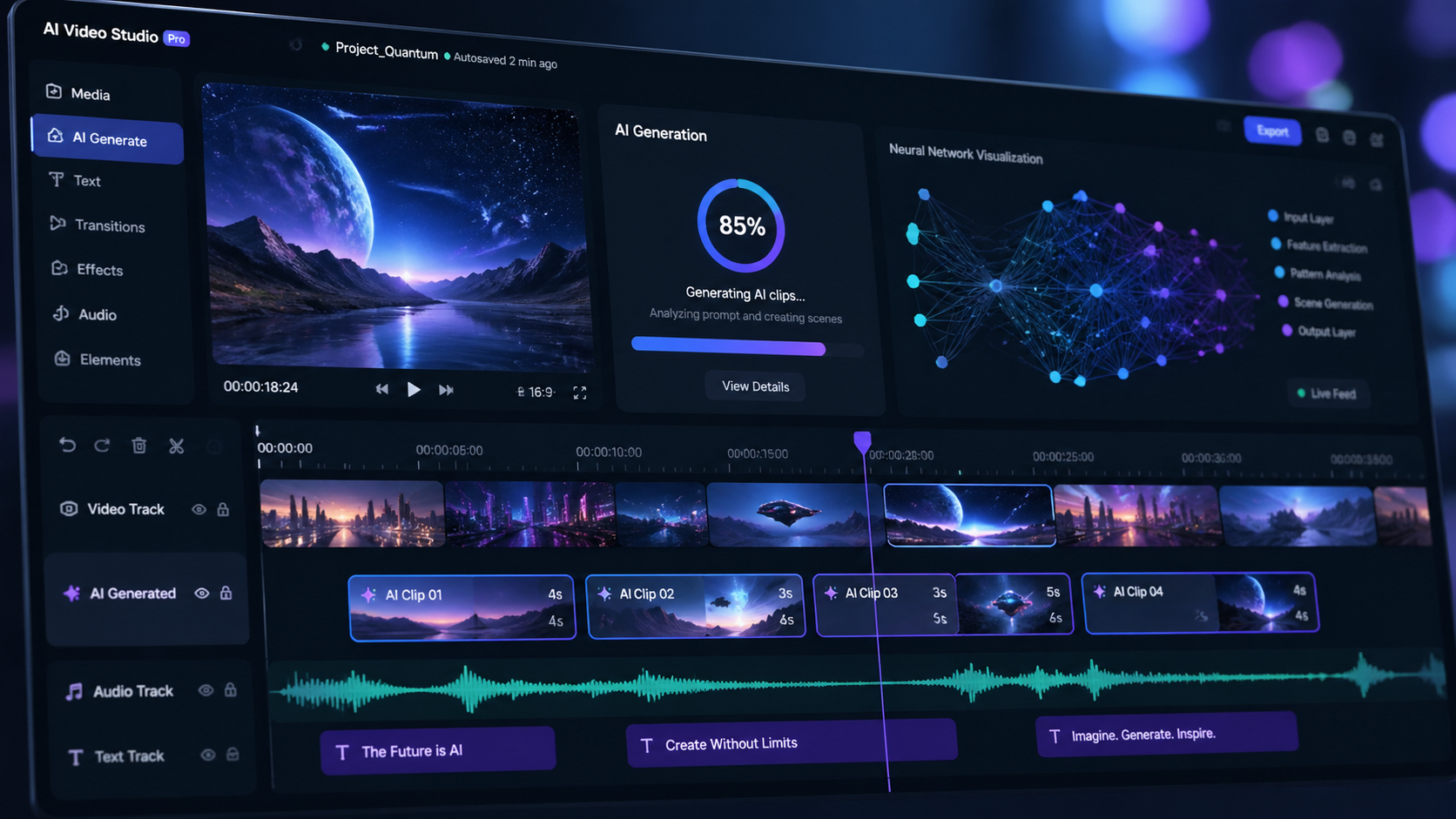Screen dimensions: 1456x819
Task: Click the T icon on 'Create Without Limits' clip
Action: [647, 746]
